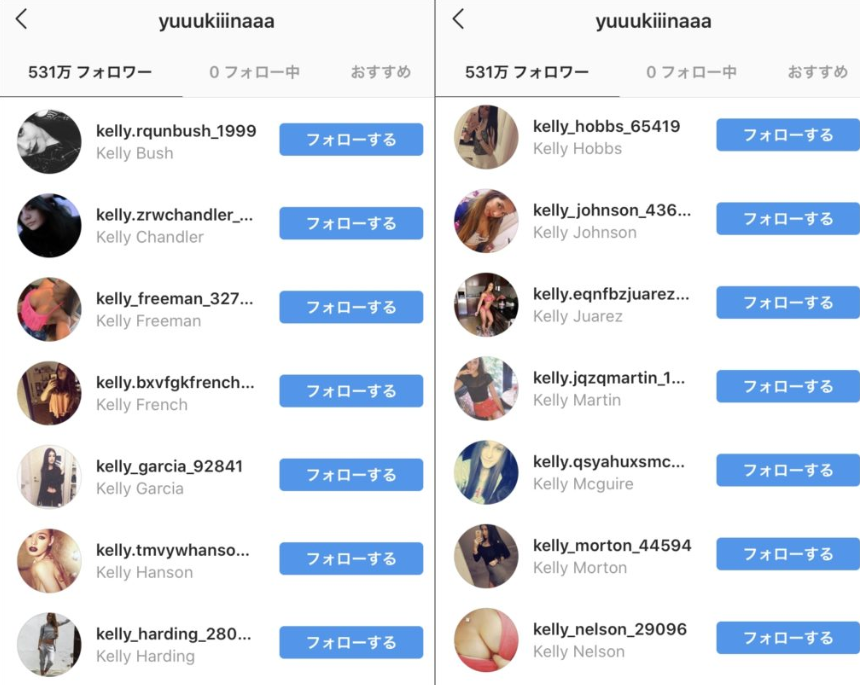Open the おすすめ tab on left screen
This screenshot has height=685, width=860.
381,72
